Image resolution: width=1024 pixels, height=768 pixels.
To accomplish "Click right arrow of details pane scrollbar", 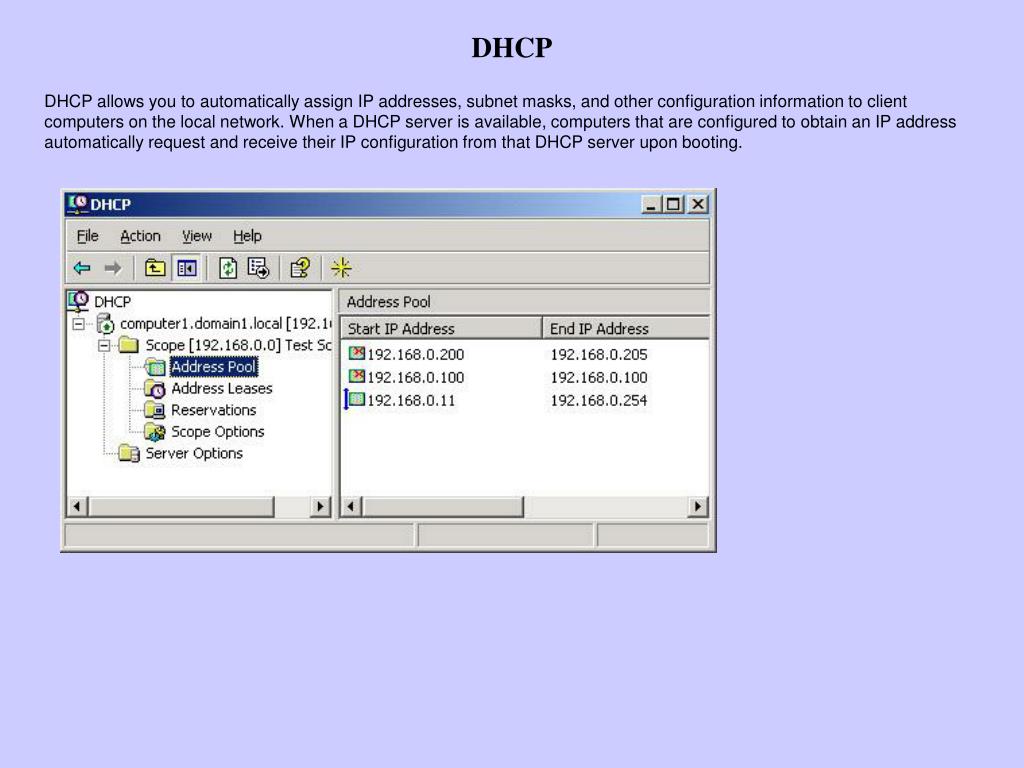I will [697, 506].
